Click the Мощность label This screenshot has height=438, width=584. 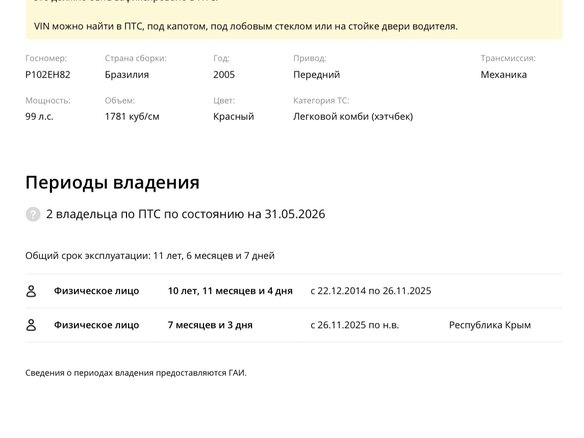(x=48, y=101)
